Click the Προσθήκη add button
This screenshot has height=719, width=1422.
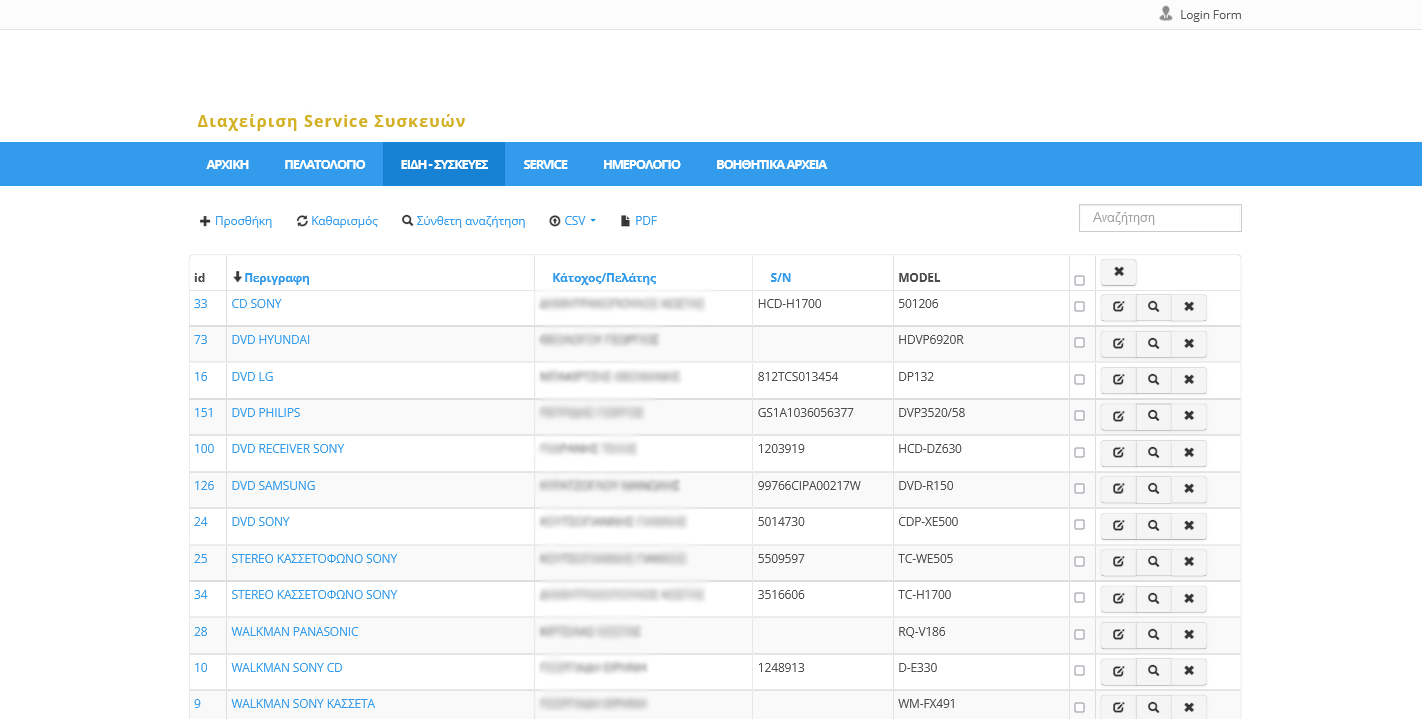point(236,221)
